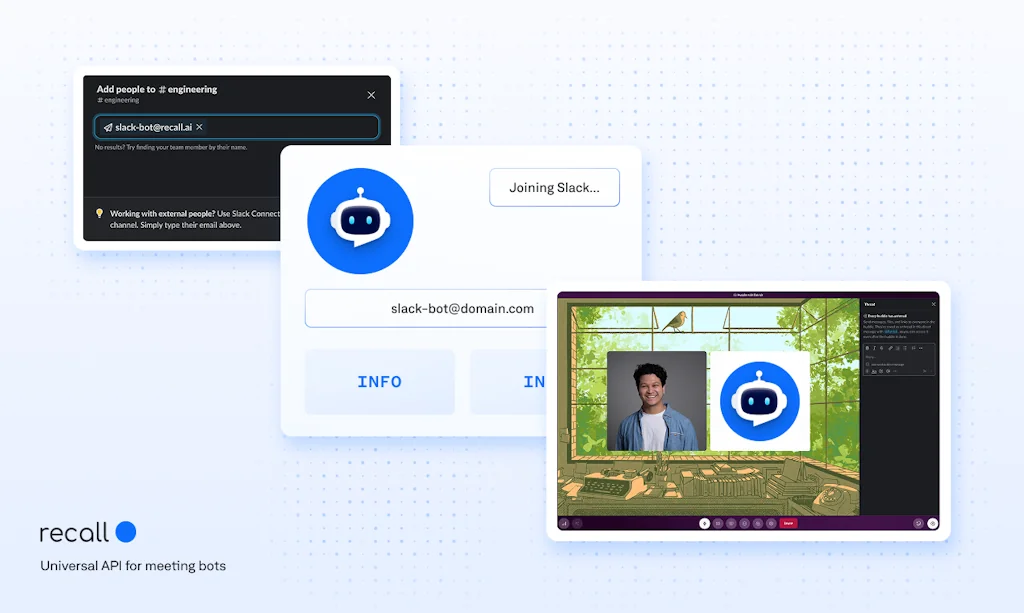Select Bold formatting in the thread composer

point(868,348)
